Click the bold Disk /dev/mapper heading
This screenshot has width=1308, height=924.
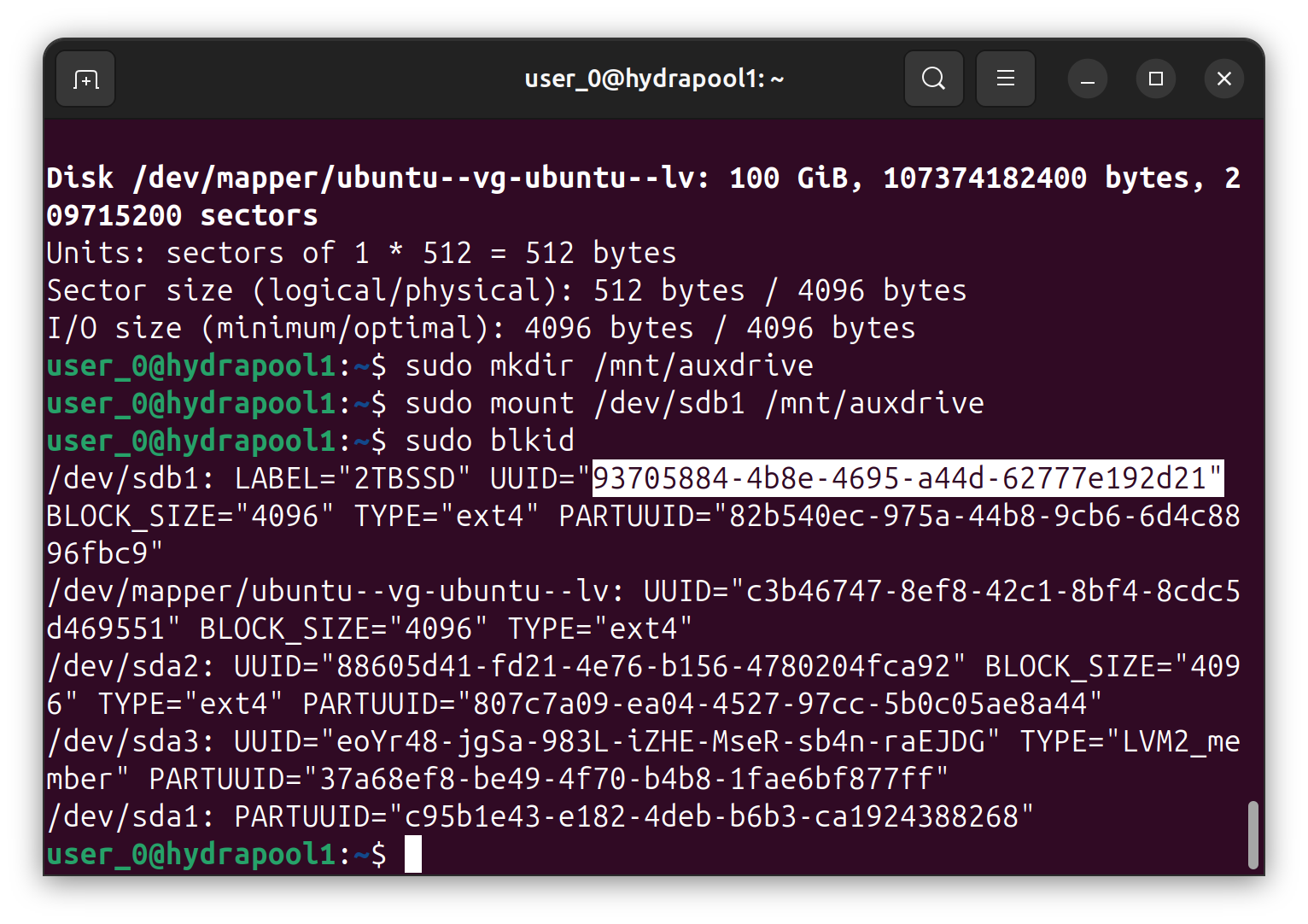376,178
